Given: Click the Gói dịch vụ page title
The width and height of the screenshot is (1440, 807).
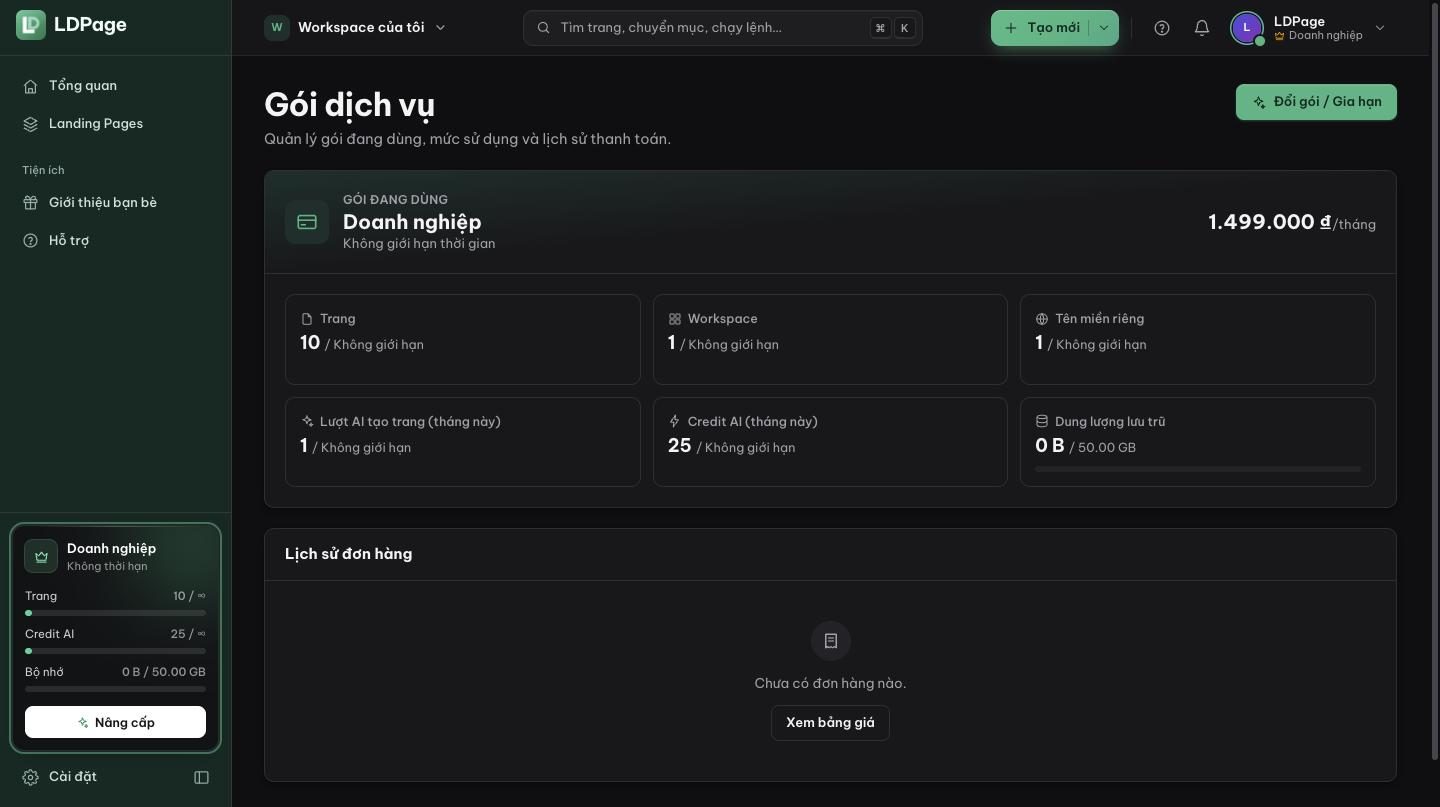Looking at the screenshot, I should tap(349, 105).
